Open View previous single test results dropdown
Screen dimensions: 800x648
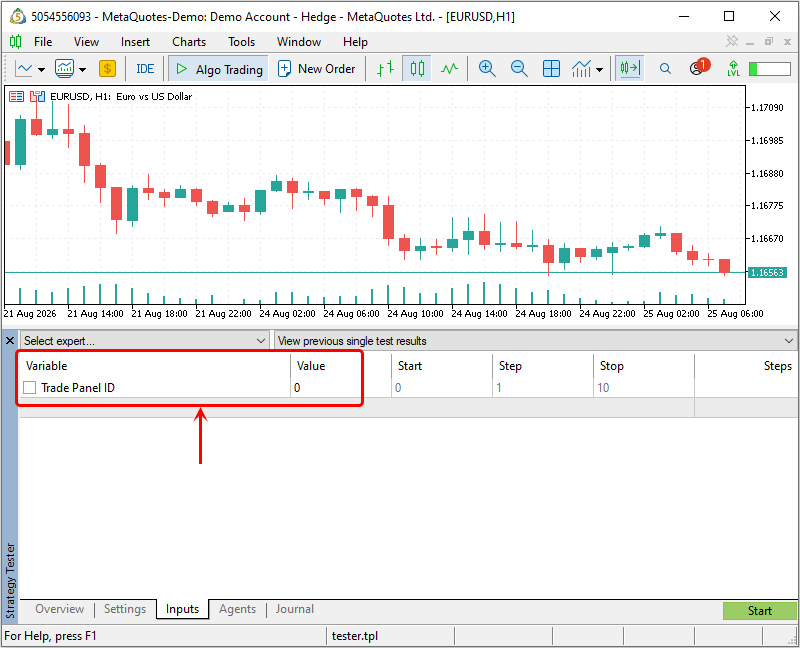(536, 340)
